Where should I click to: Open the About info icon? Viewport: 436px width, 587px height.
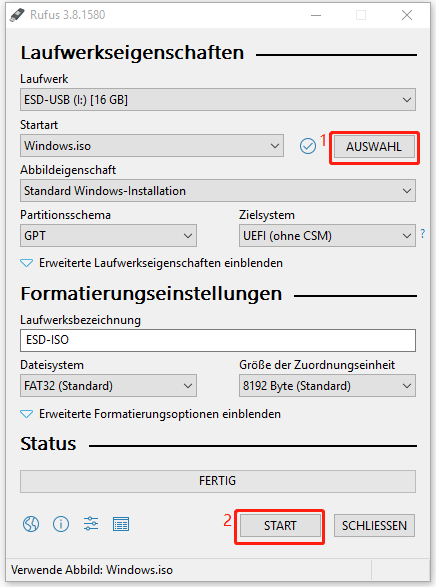[61, 524]
